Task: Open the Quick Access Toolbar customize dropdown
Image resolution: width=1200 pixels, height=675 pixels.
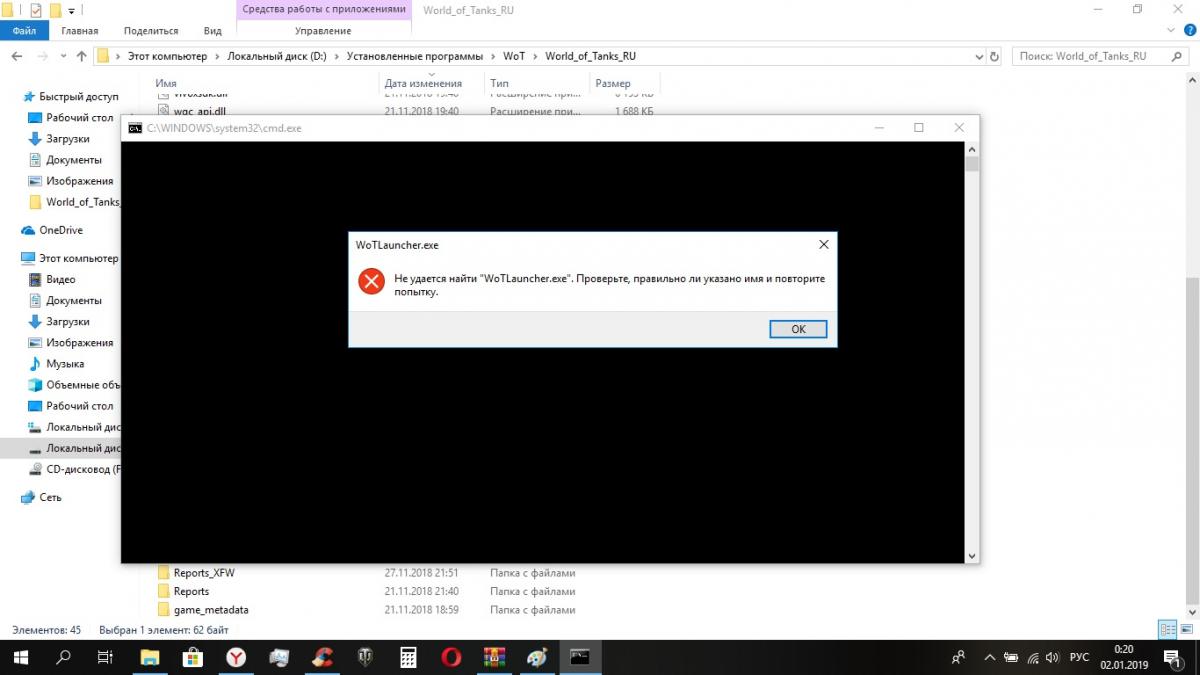Action: [71, 10]
